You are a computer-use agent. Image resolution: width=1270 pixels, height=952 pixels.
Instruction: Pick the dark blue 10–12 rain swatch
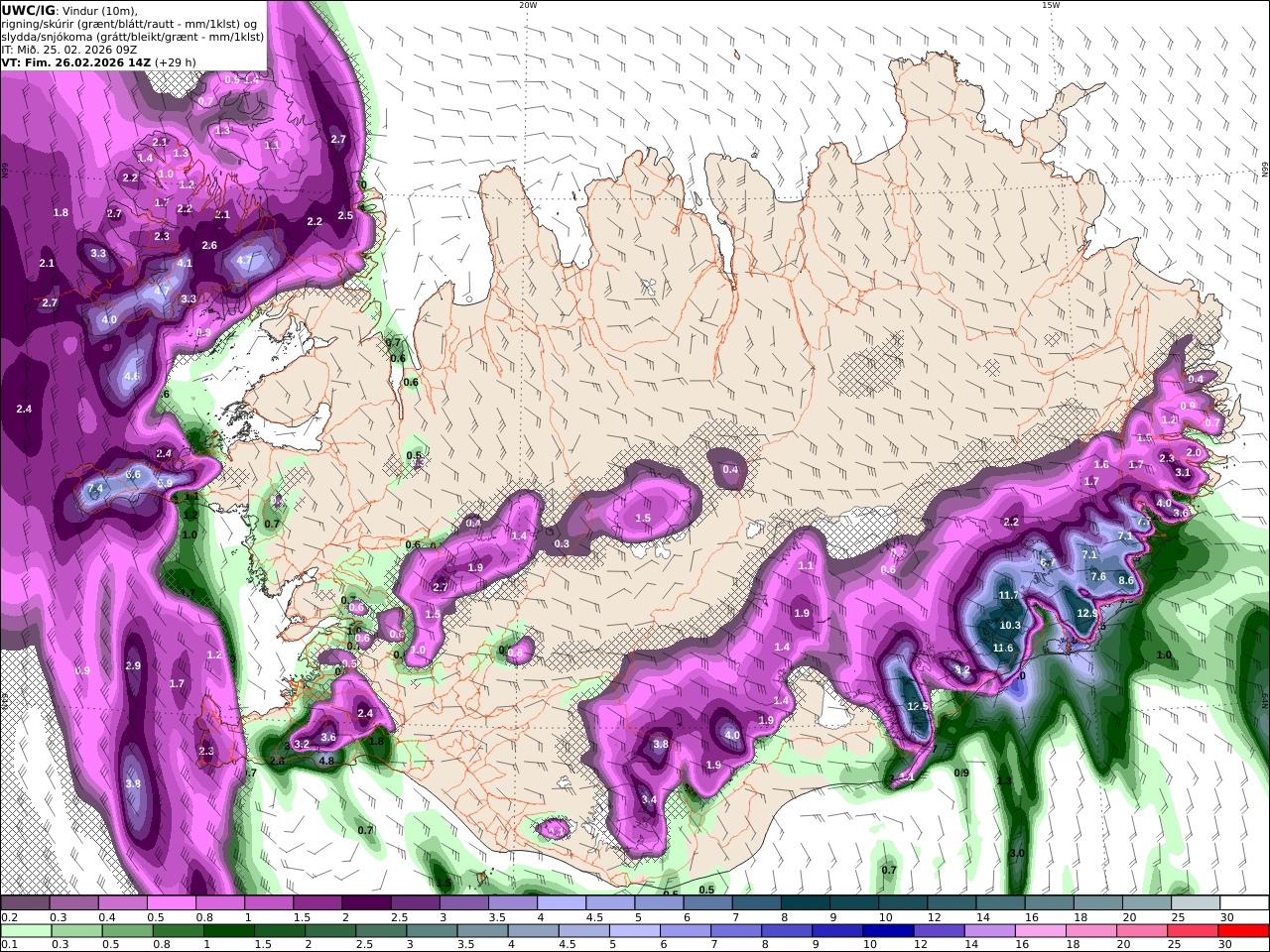click(886, 931)
